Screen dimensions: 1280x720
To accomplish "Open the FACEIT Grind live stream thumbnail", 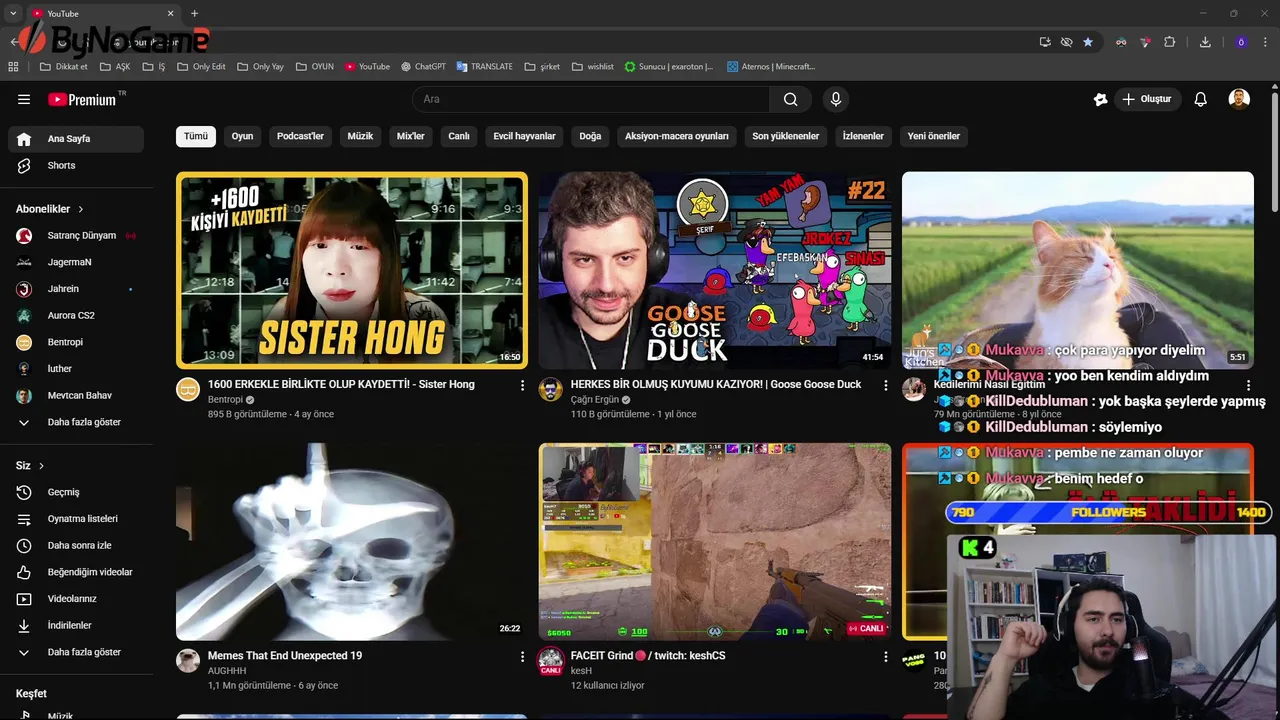I will tap(715, 541).
